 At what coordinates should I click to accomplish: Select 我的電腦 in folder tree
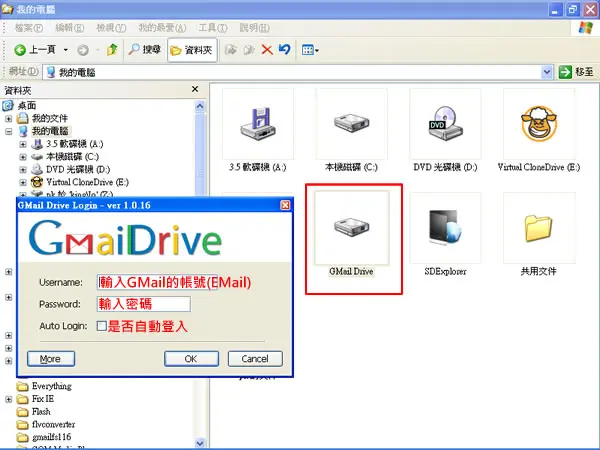pyautogui.click(x=50, y=131)
